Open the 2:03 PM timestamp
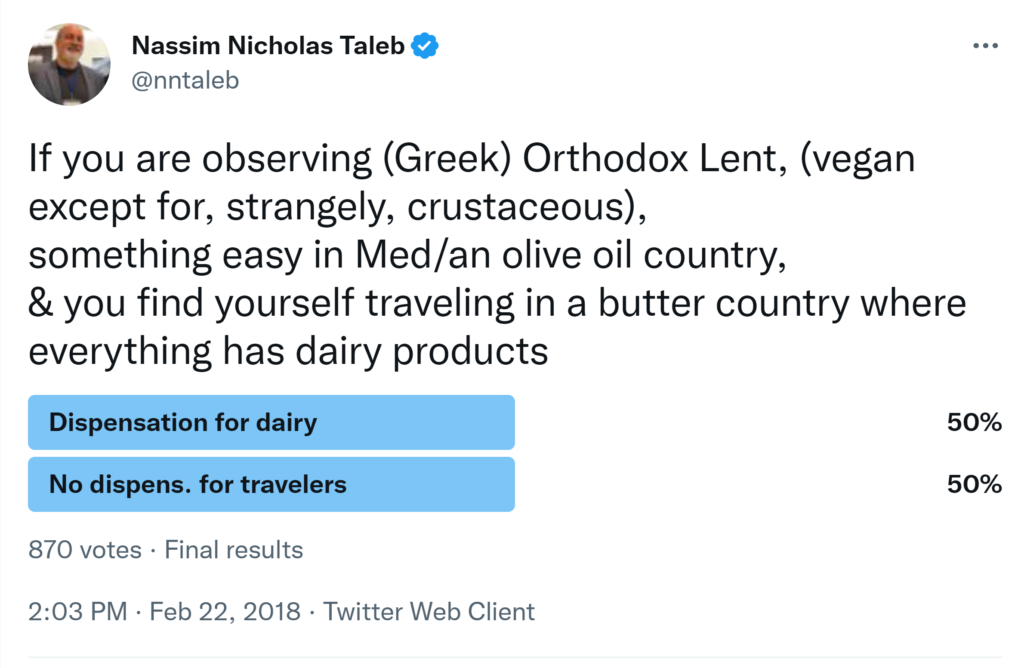The image size is (1024, 668). point(77,611)
